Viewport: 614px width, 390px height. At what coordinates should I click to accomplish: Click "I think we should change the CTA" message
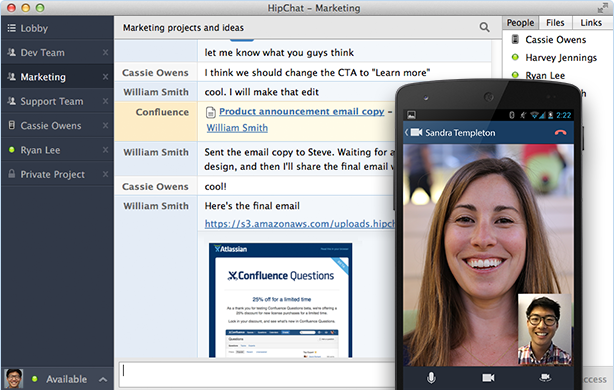click(x=317, y=72)
